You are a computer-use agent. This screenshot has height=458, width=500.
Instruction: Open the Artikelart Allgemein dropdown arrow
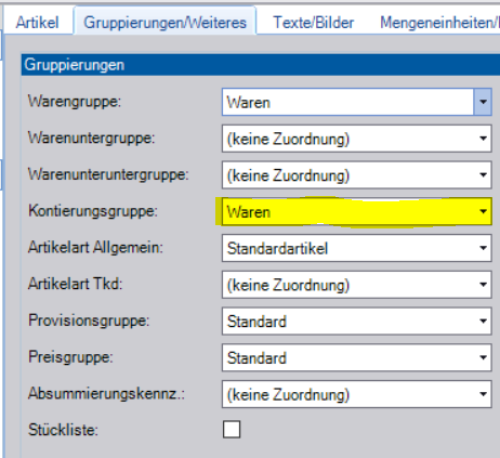pyautogui.click(x=483, y=248)
